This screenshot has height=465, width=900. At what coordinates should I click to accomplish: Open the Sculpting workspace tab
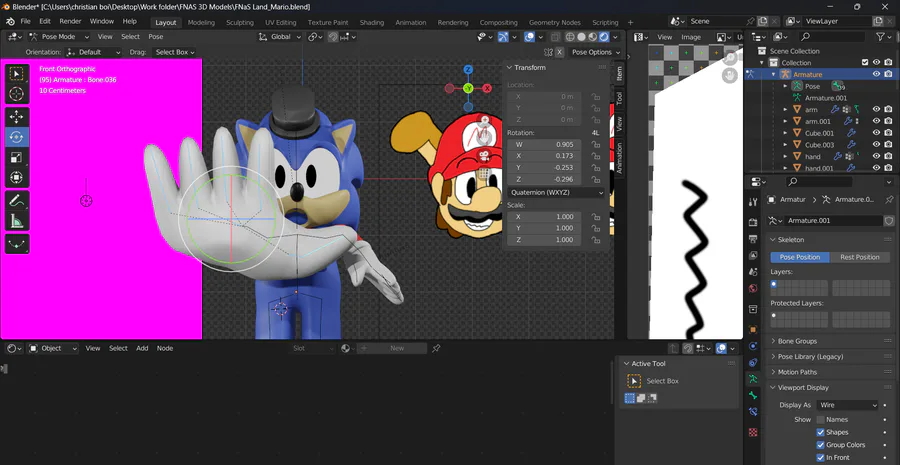(240, 22)
